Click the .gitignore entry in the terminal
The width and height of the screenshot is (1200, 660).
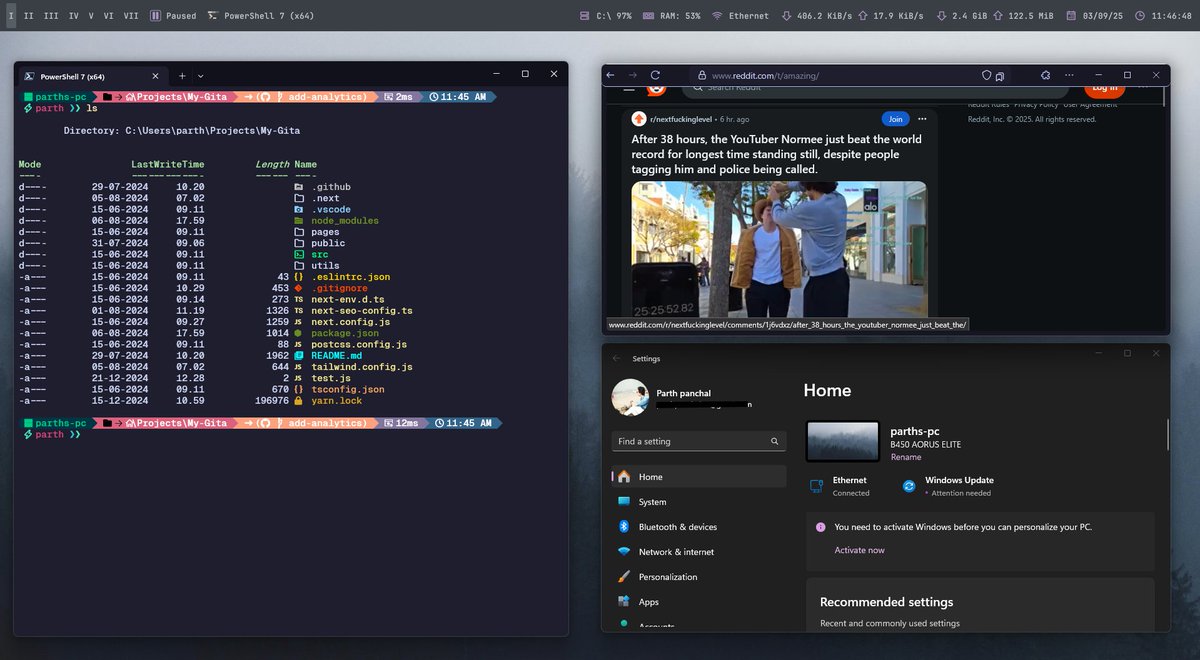pyautogui.click(x=340, y=288)
